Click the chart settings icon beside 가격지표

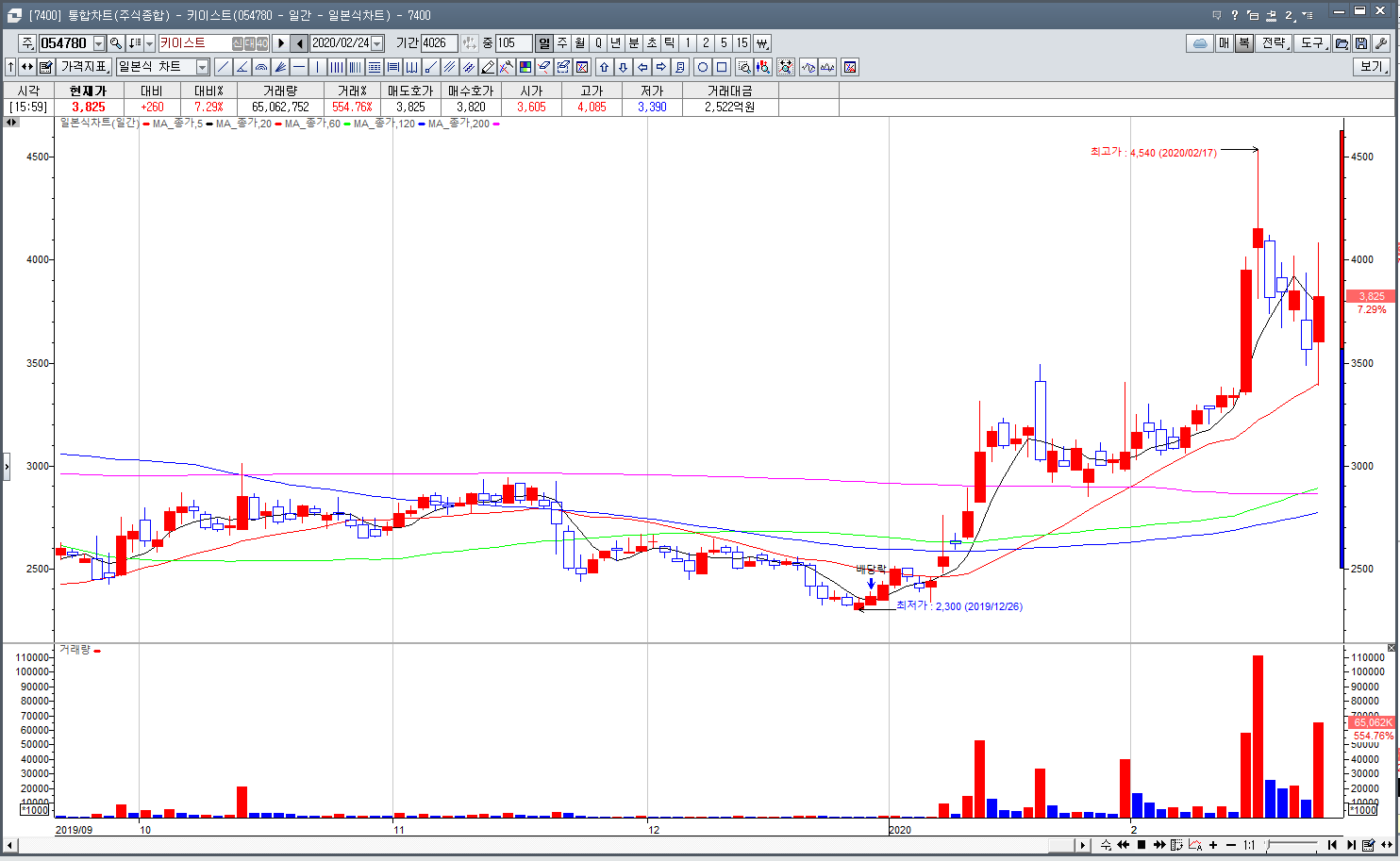coord(45,67)
